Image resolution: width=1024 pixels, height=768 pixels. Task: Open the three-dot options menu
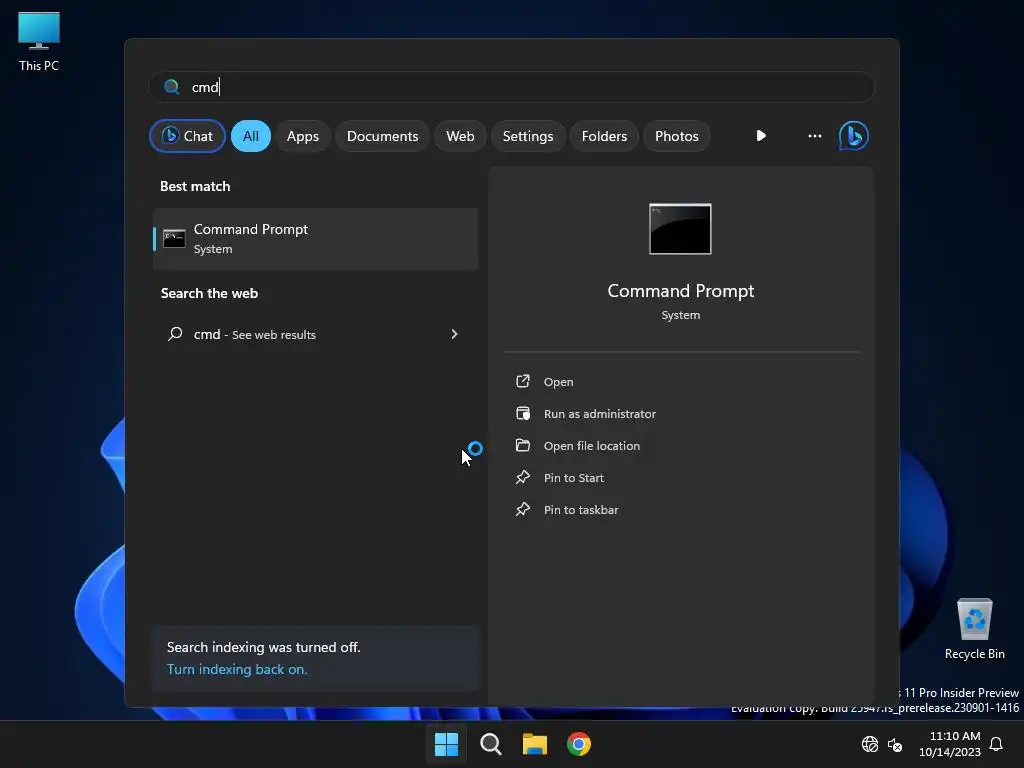814,136
